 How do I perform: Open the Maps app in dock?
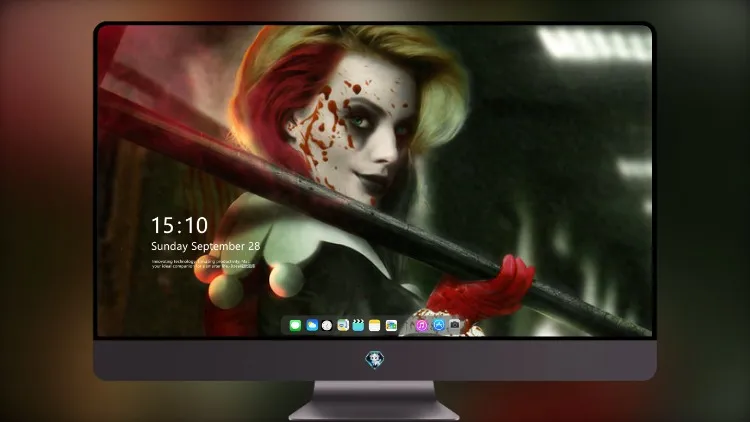343,326
